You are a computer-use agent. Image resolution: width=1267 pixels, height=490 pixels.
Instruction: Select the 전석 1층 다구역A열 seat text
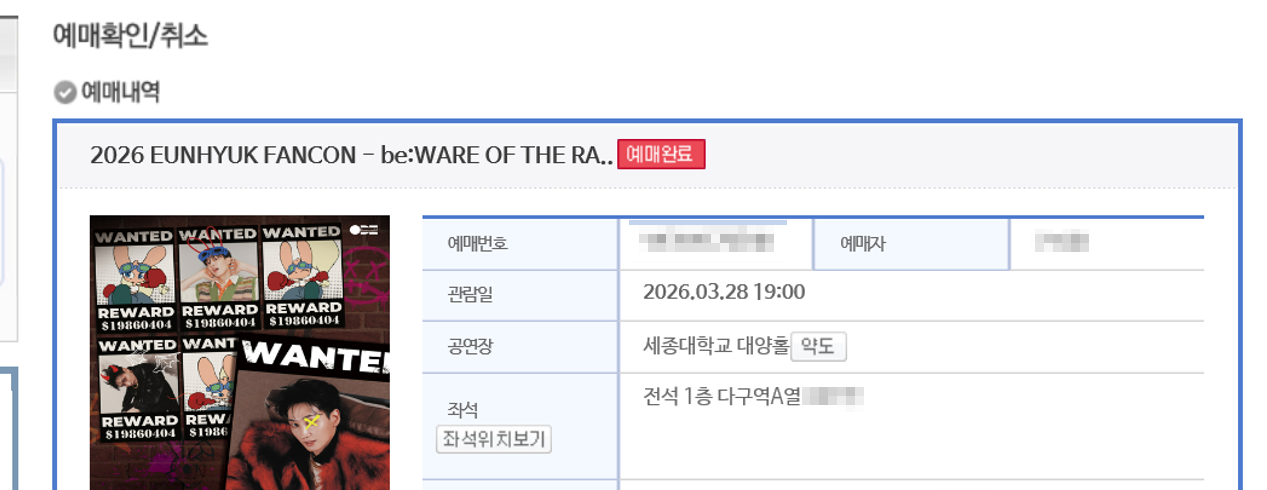click(723, 396)
